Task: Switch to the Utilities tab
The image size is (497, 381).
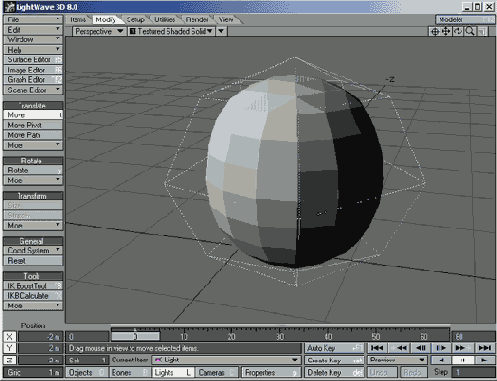Action: click(165, 19)
